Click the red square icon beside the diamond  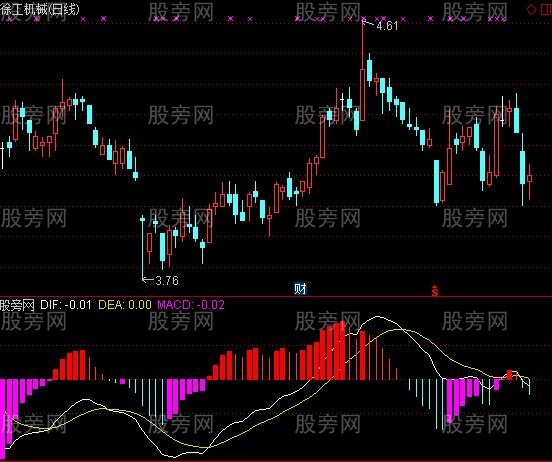(546, 10)
